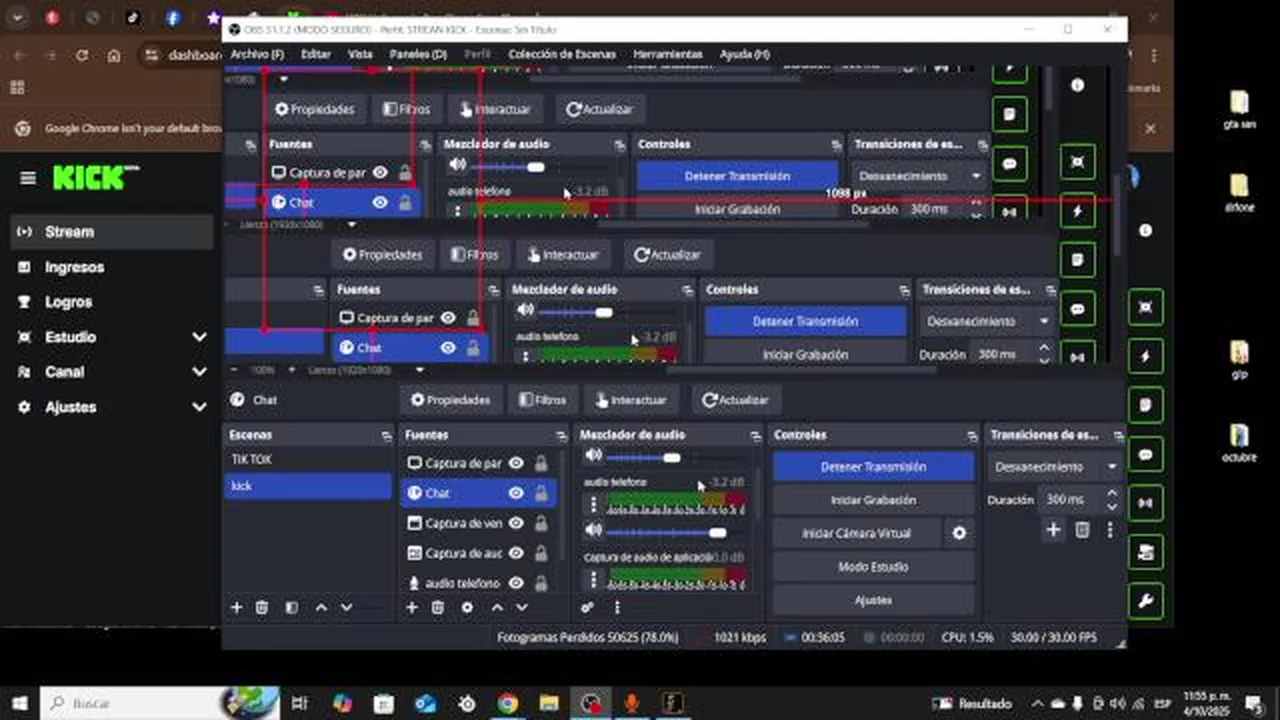Open Chrome apps grid icon
Viewport: 1280px width, 720px height.
17,88
